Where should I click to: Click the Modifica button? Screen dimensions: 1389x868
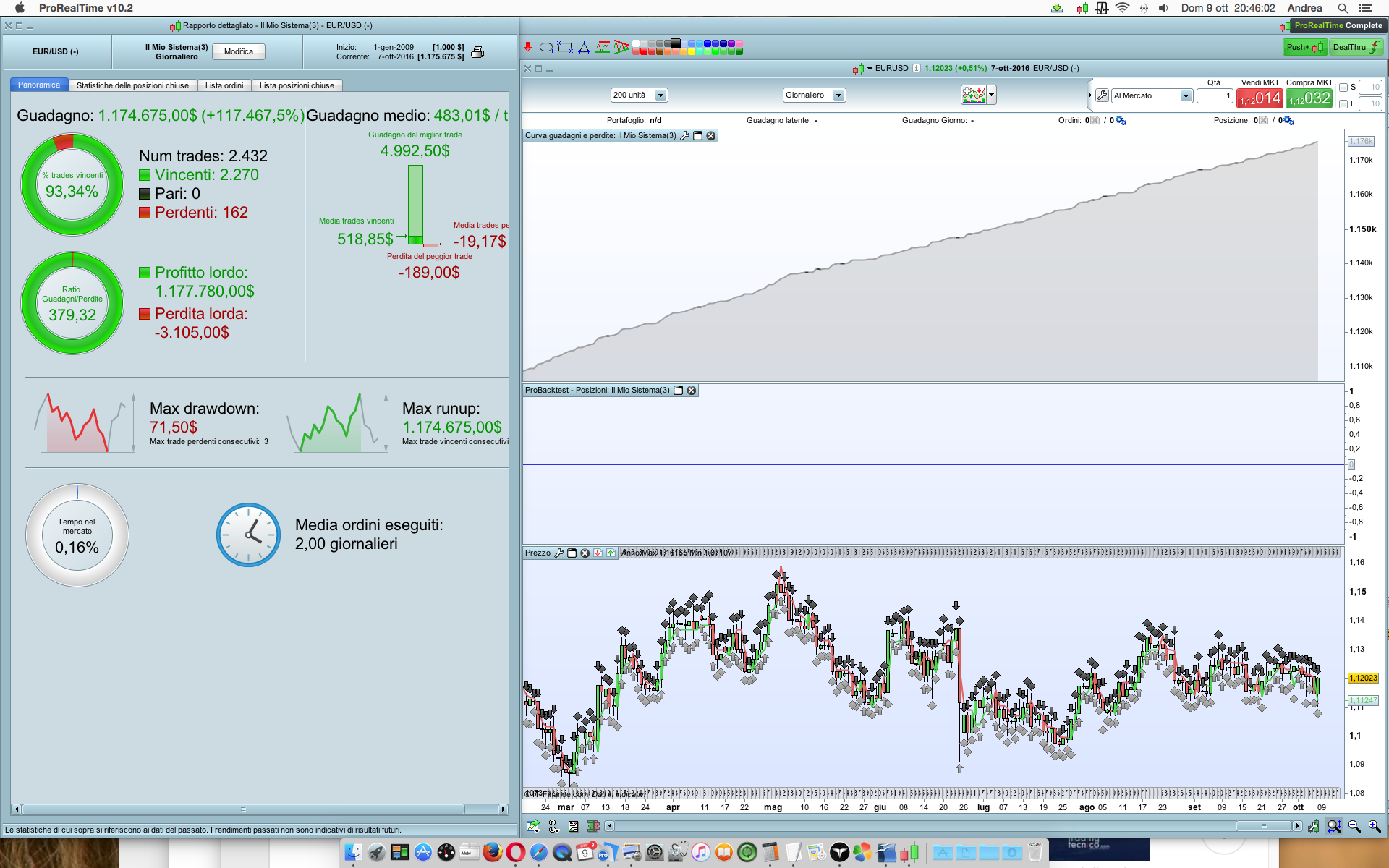click(239, 51)
